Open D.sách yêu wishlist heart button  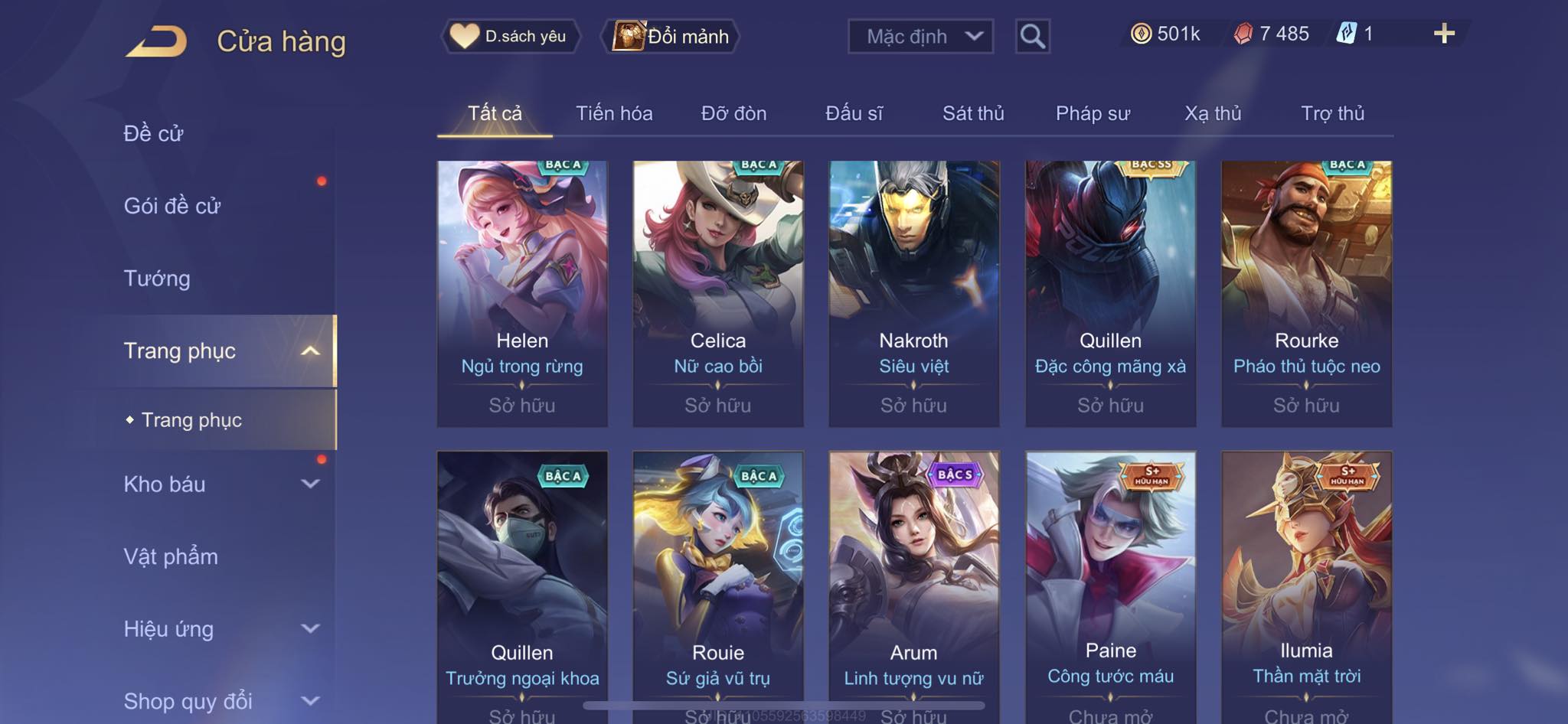click(511, 36)
